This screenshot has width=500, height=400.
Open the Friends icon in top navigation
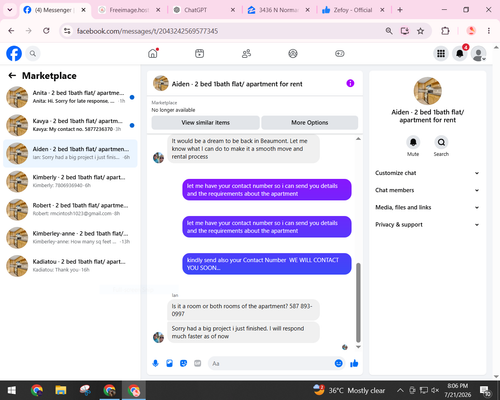pyautogui.click(x=246, y=53)
